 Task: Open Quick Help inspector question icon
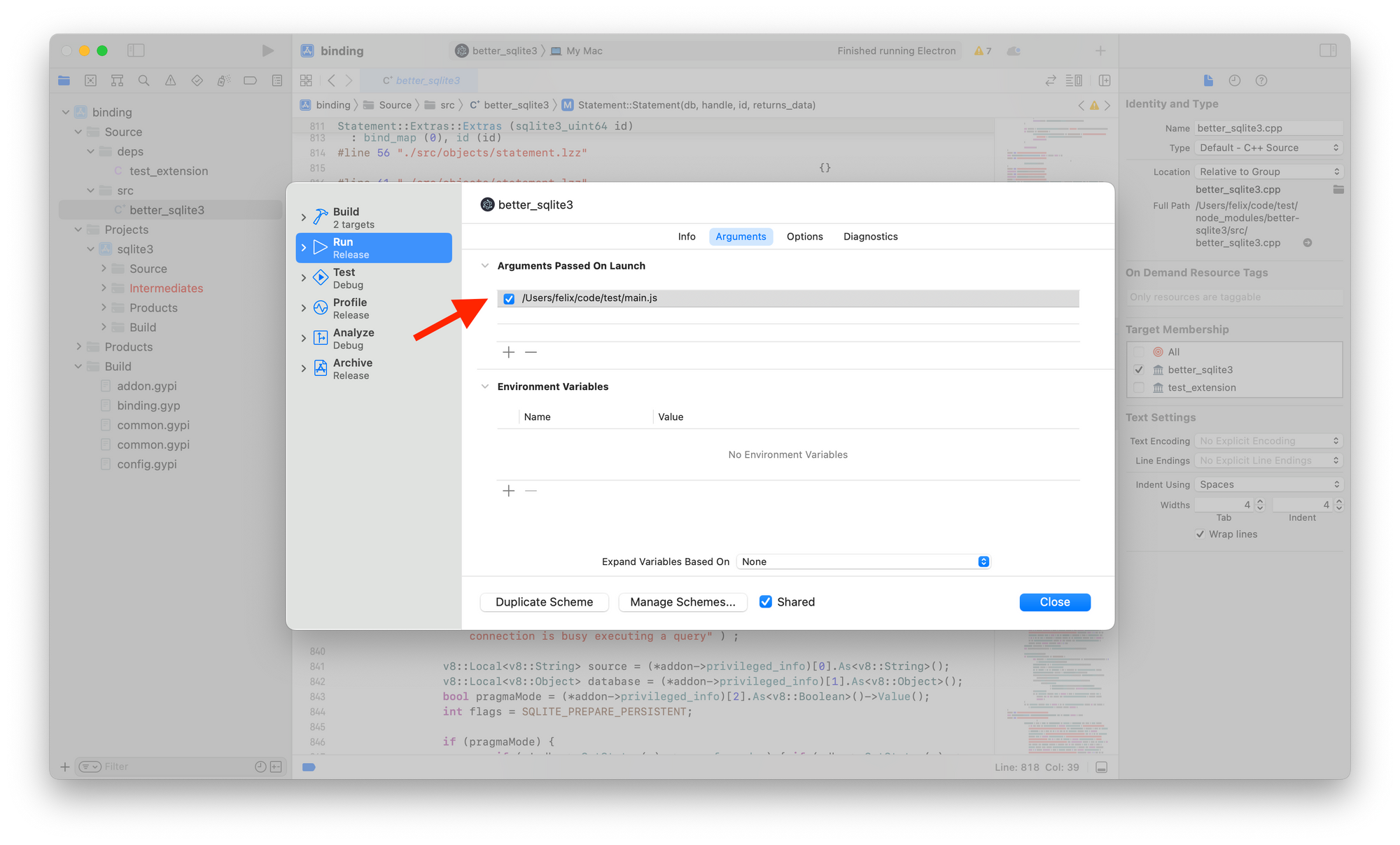pyautogui.click(x=1261, y=81)
